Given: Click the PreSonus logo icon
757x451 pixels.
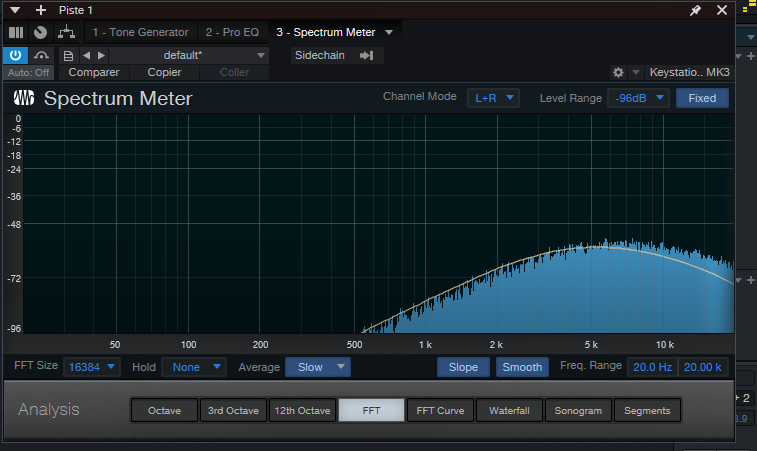Looking at the screenshot, I should coord(24,98).
